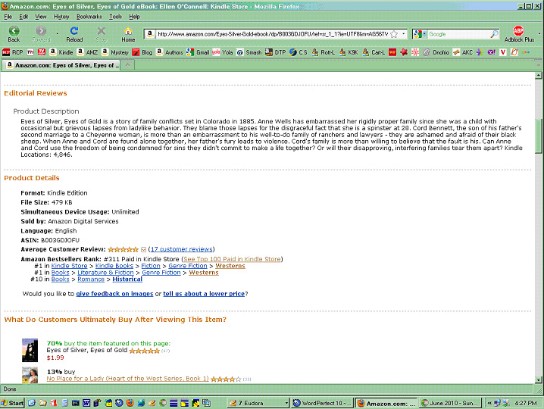The height and width of the screenshot is (409, 544).
Task: Open the Tools menu
Action: [x=116, y=16]
